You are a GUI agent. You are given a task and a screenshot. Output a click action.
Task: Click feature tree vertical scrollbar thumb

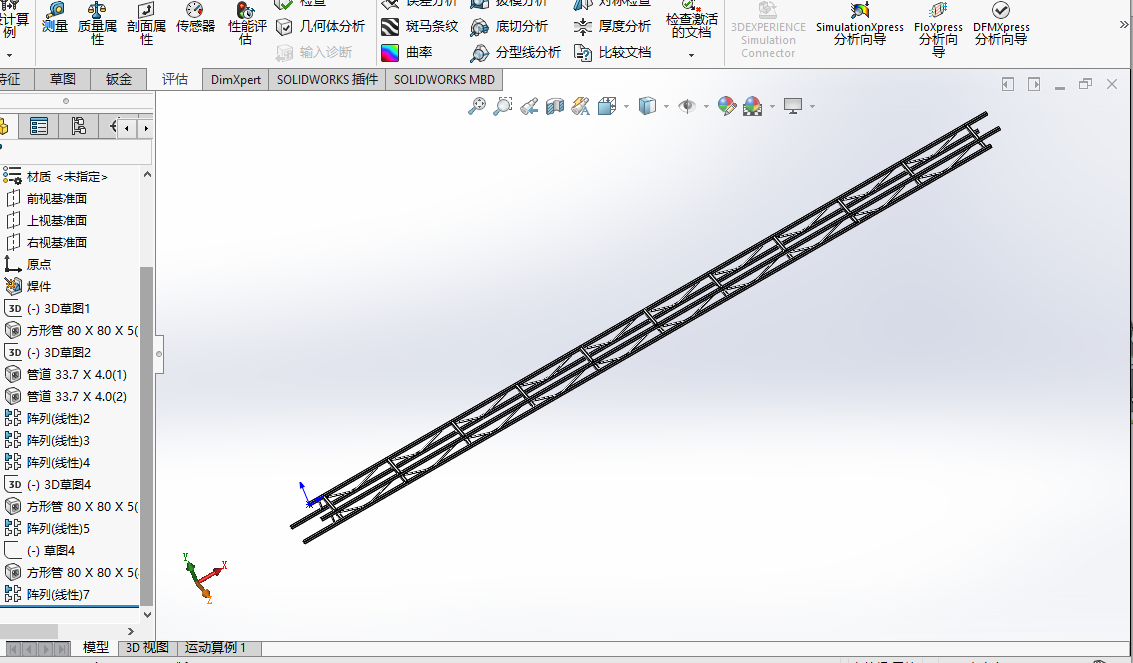(147, 436)
